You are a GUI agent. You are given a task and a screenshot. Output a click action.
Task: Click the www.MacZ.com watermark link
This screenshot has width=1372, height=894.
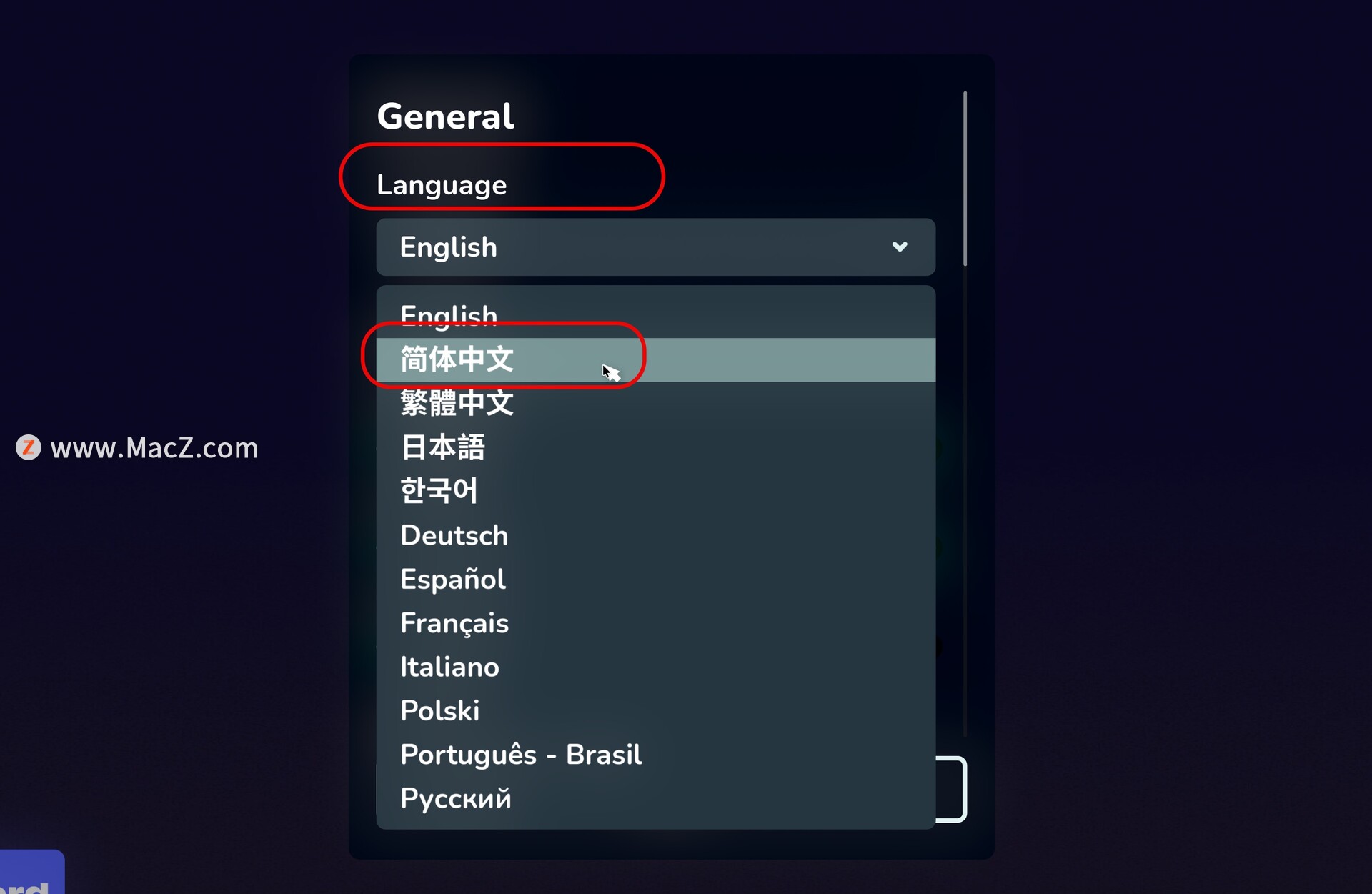coord(154,448)
